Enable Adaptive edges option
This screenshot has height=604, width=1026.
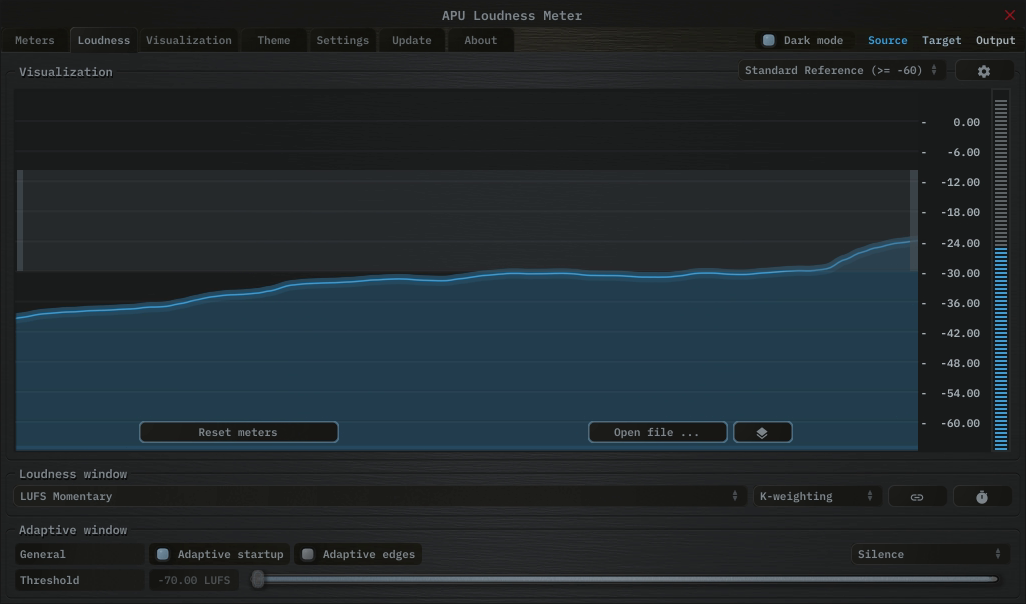click(x=308, y=554)
